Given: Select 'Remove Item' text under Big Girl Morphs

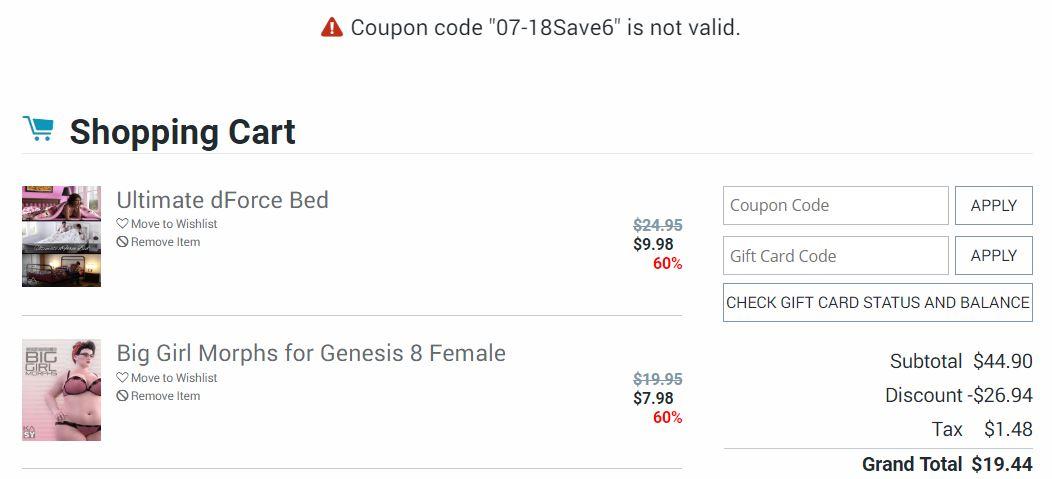Looking at the screenshot, I should click(165, 396).
